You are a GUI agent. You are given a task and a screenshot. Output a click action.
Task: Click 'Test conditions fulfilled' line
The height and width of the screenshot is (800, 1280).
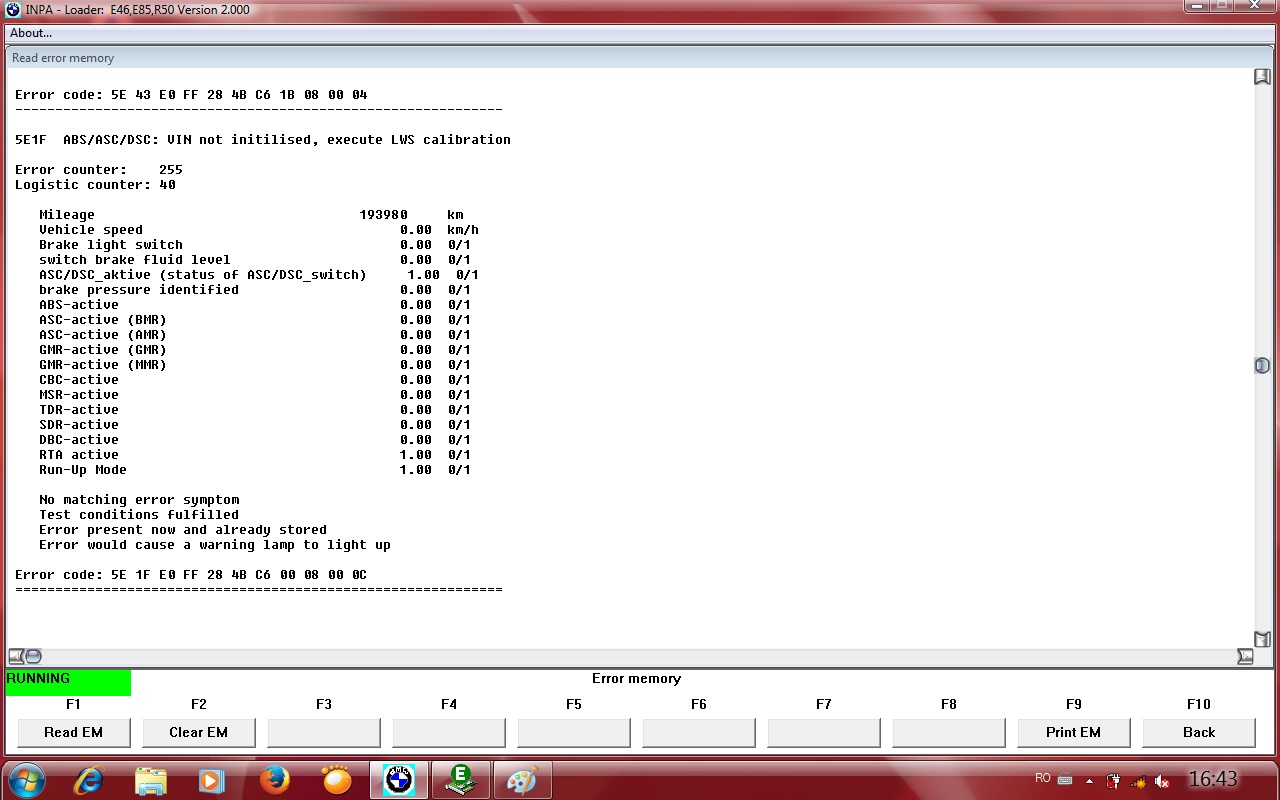pos(139,515)
